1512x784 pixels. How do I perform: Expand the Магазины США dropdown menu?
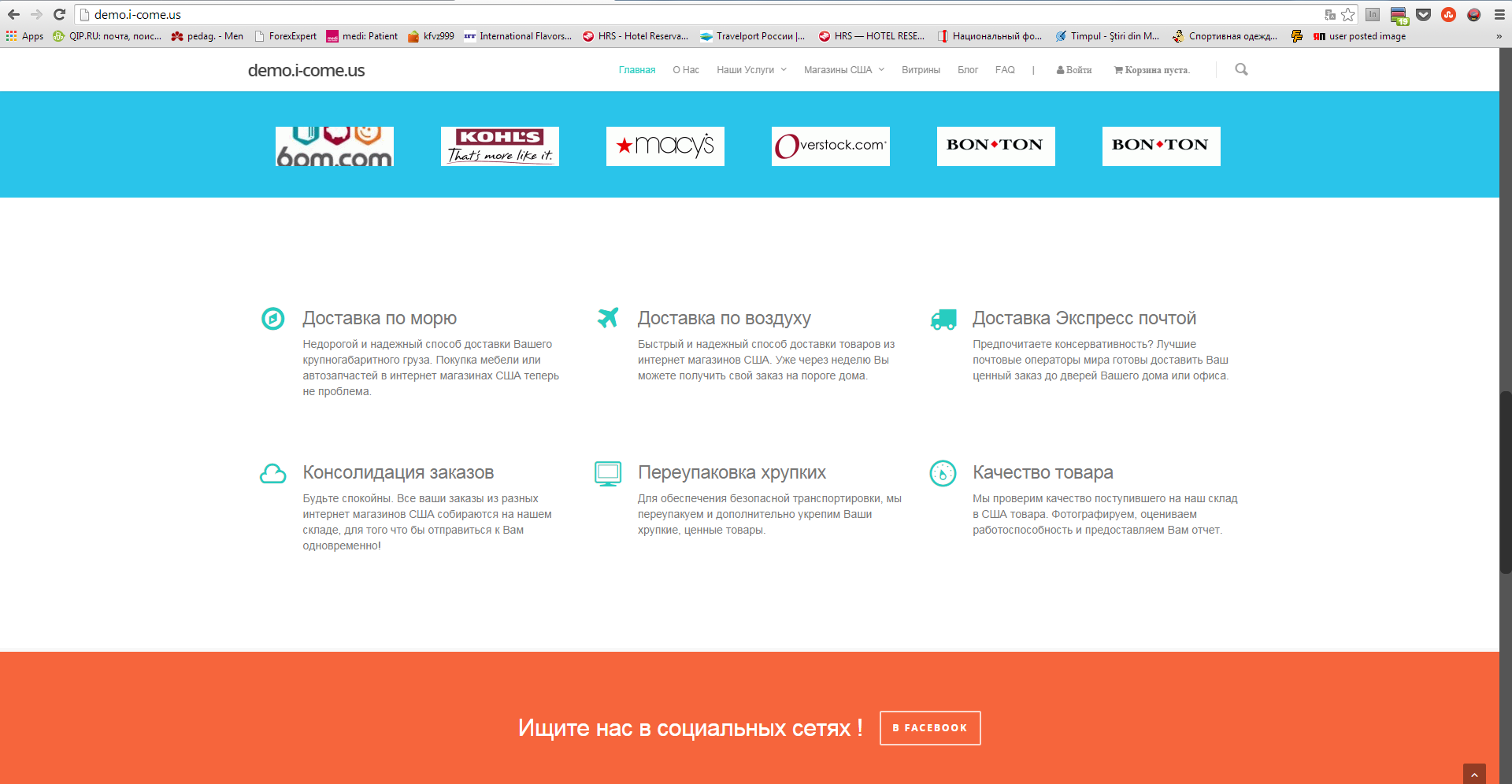844,70
